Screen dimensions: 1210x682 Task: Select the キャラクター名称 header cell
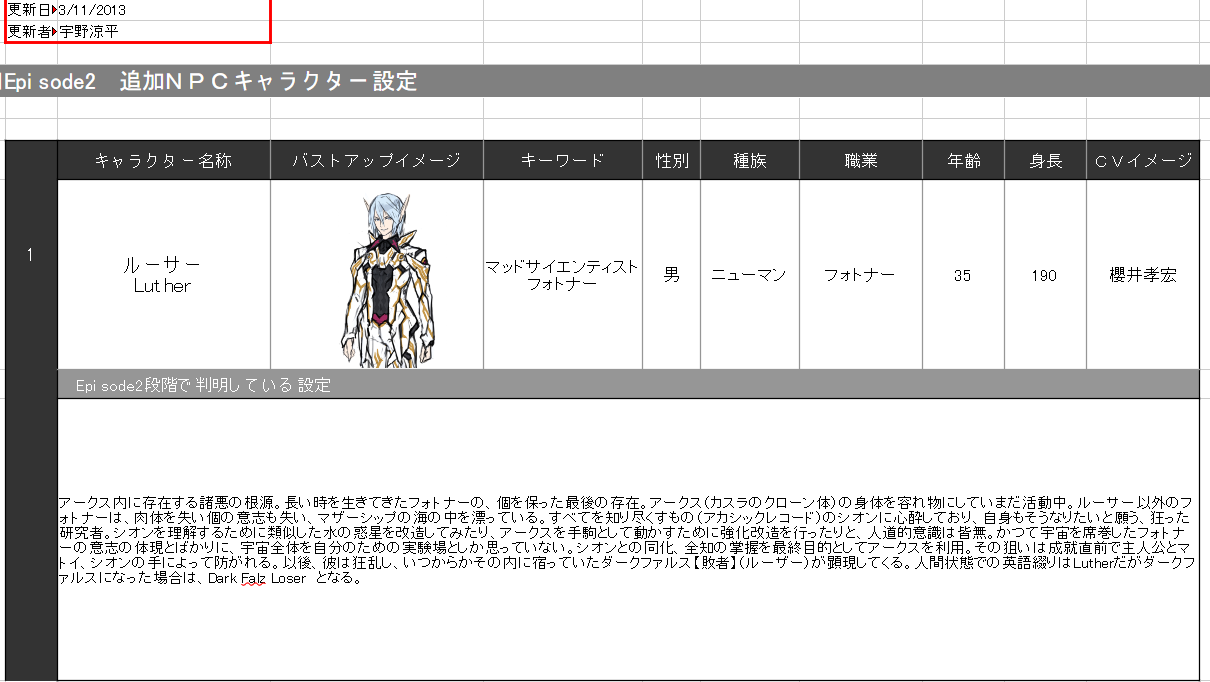click(164, 160)
